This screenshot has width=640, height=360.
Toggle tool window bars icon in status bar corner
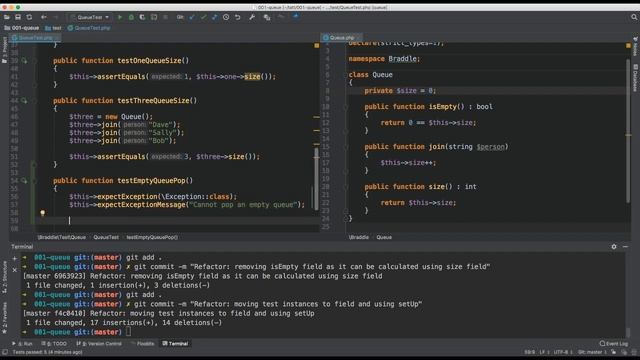pos(4,352)
